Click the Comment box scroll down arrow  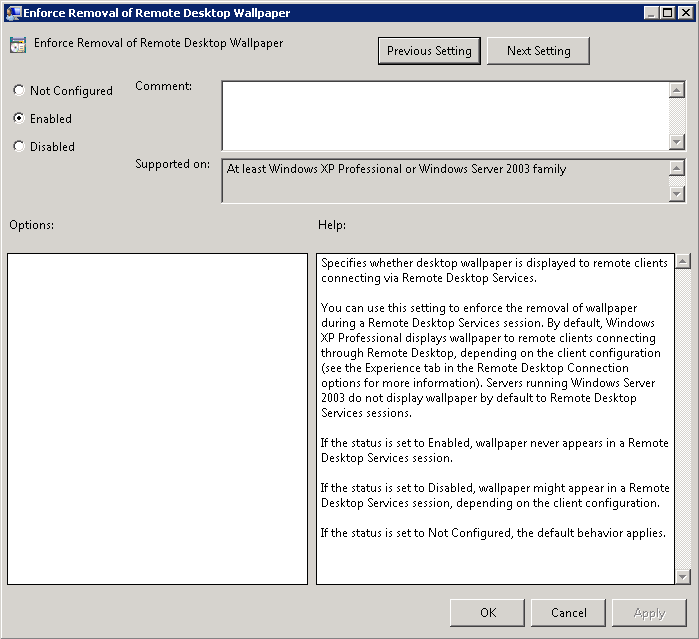click(677, 142)
